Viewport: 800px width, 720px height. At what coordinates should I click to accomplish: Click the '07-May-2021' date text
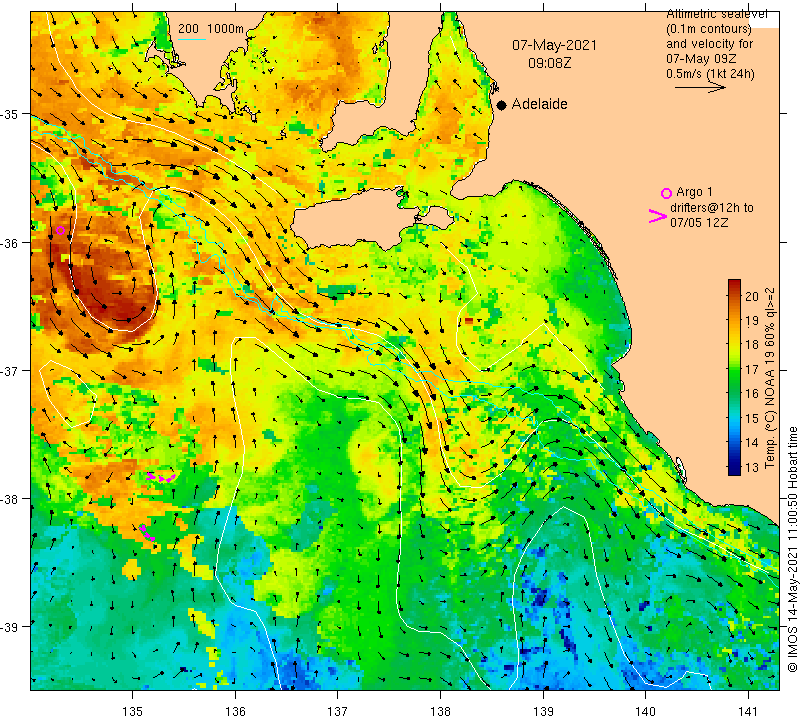point(554,45)
